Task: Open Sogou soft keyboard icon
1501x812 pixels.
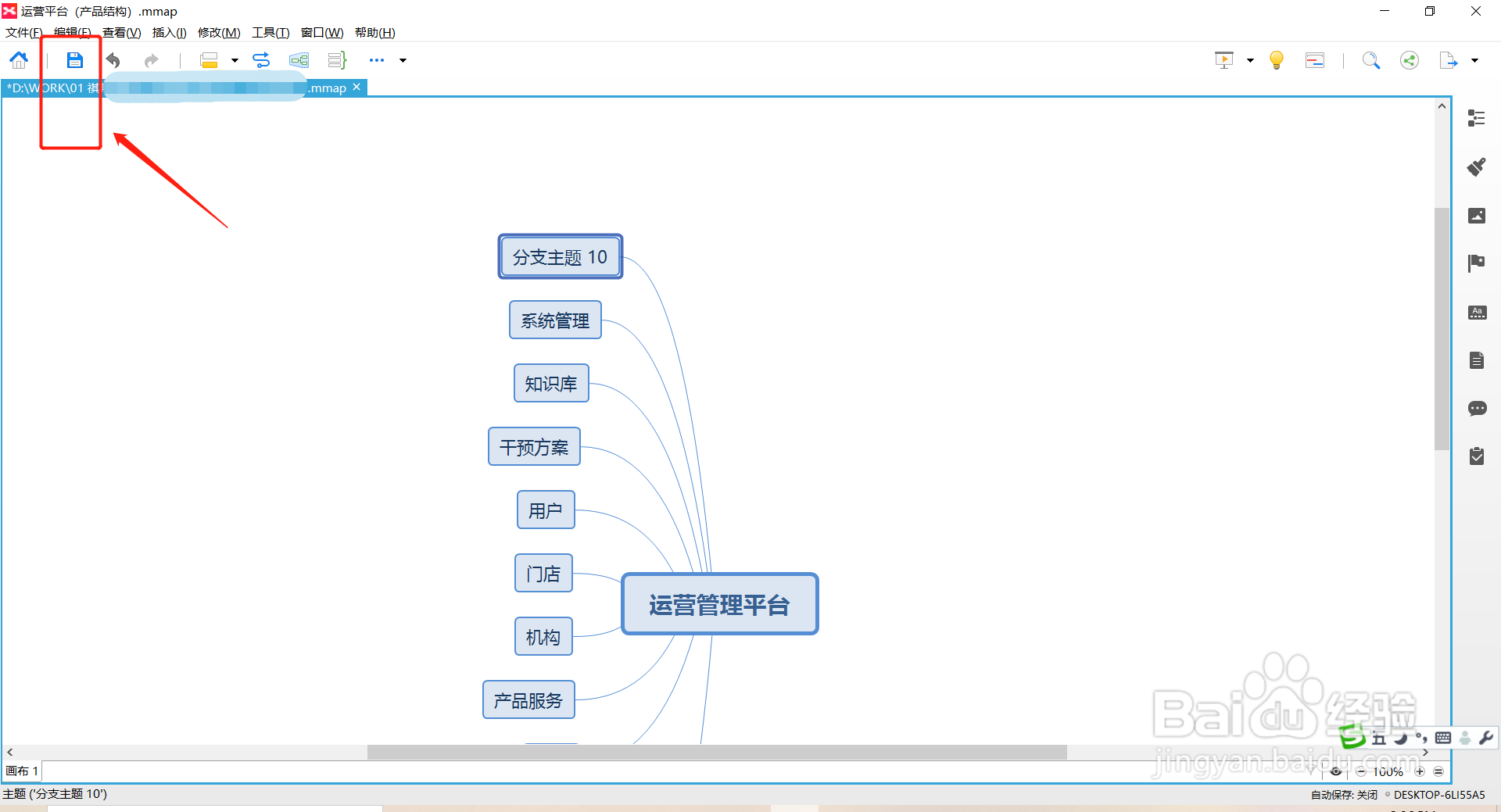Action: click(1443, 738)
